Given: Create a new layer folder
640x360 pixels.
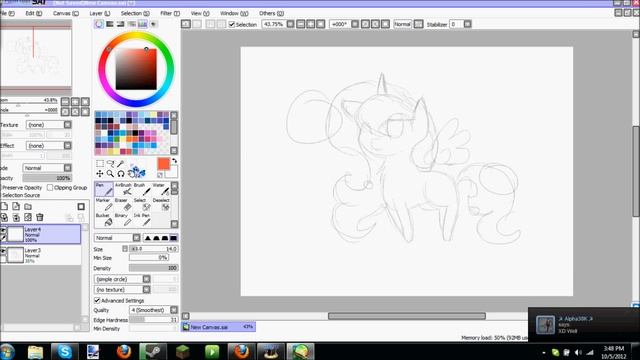Looking at the screenshot, I should pos(28,207).
